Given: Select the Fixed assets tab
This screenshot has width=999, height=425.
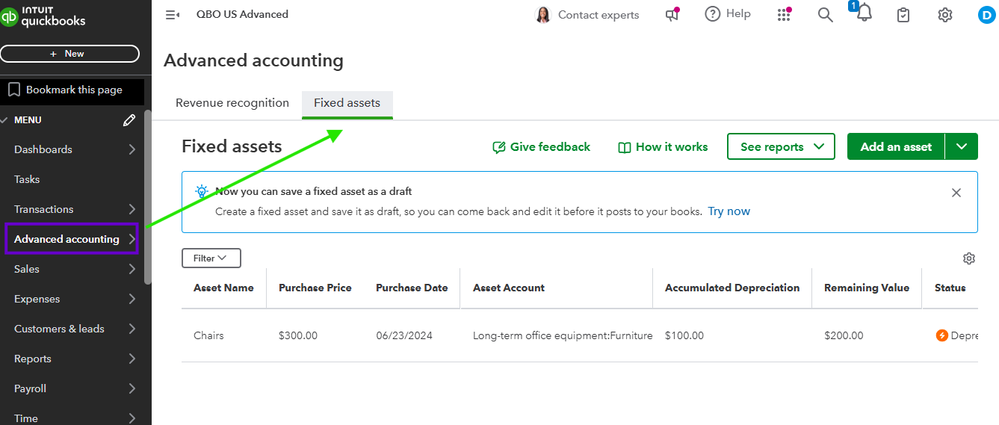Looking at the screenshot, I should (347, 103).
